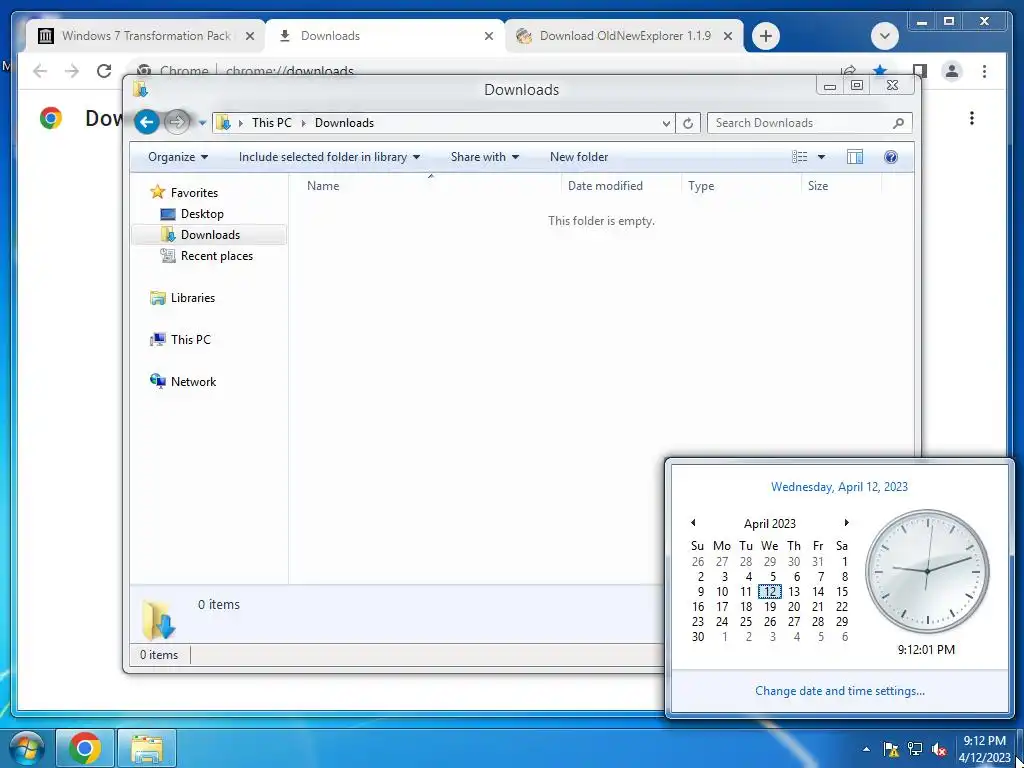Go to the previous month in calendar
This screenshot has height=768, width=1024.
pyautogui.click(x=694, y=522)
